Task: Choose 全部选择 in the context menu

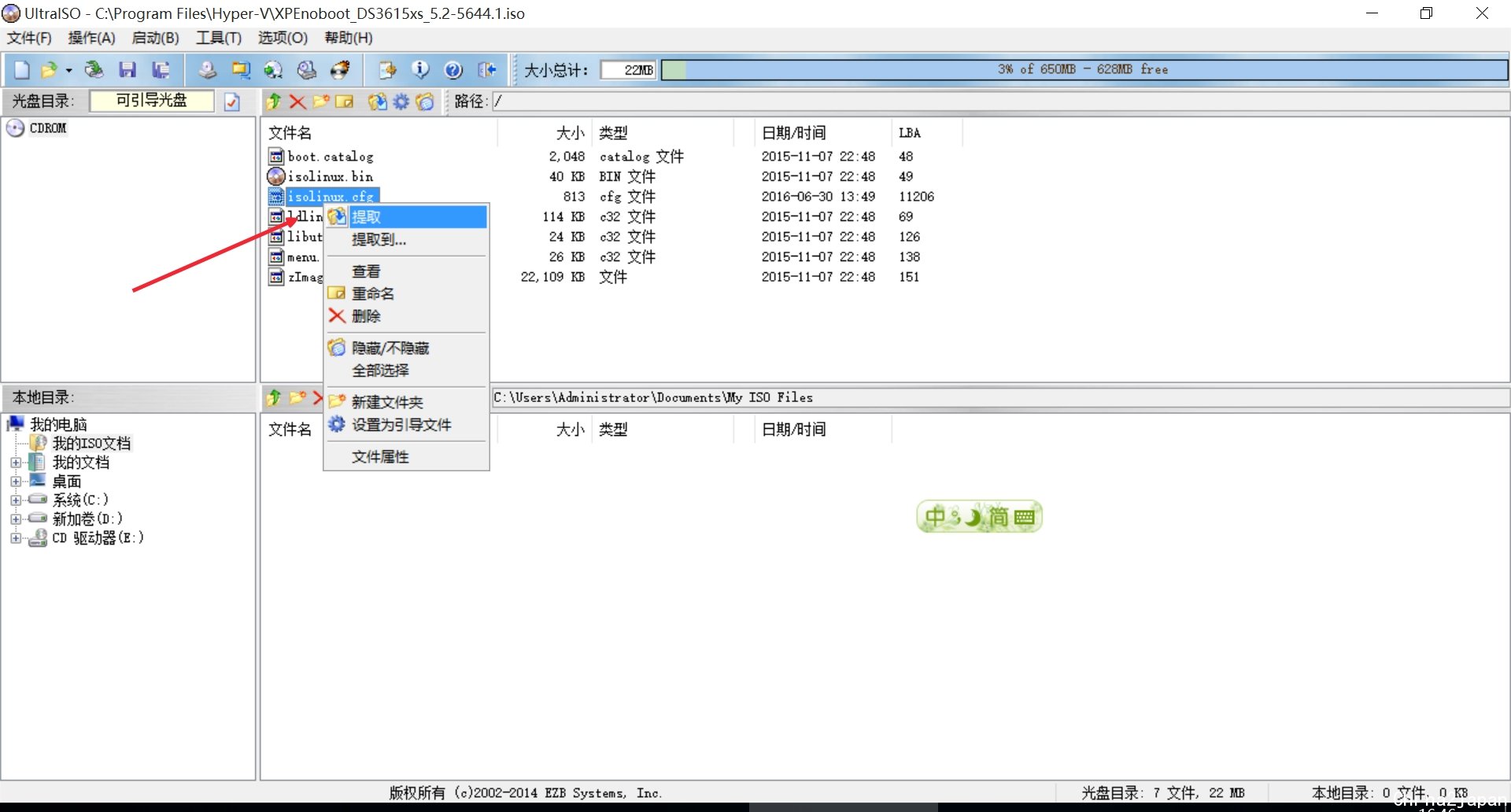Action: [406, 370]
